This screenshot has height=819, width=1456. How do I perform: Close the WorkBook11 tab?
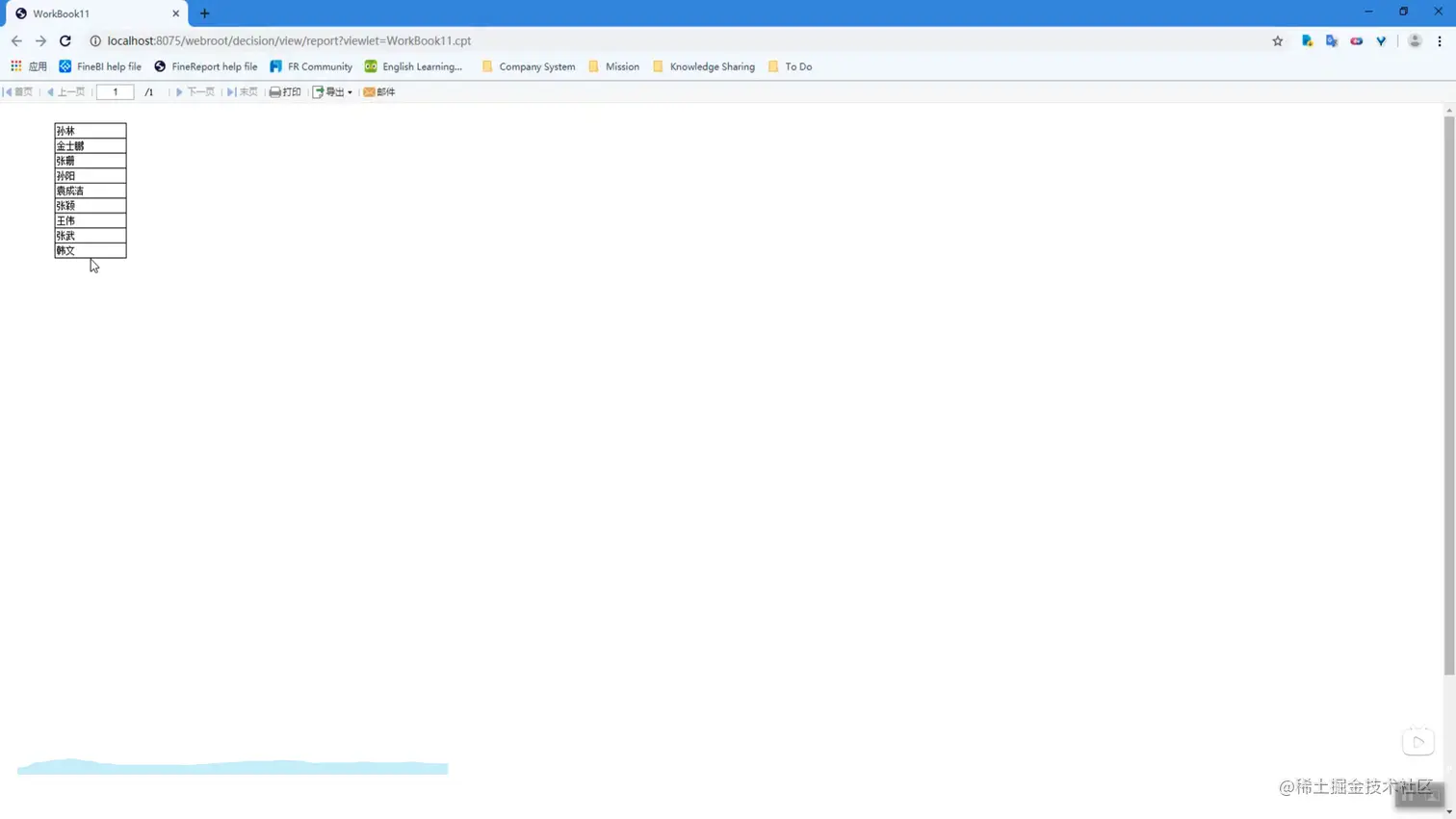coord(175,13)
